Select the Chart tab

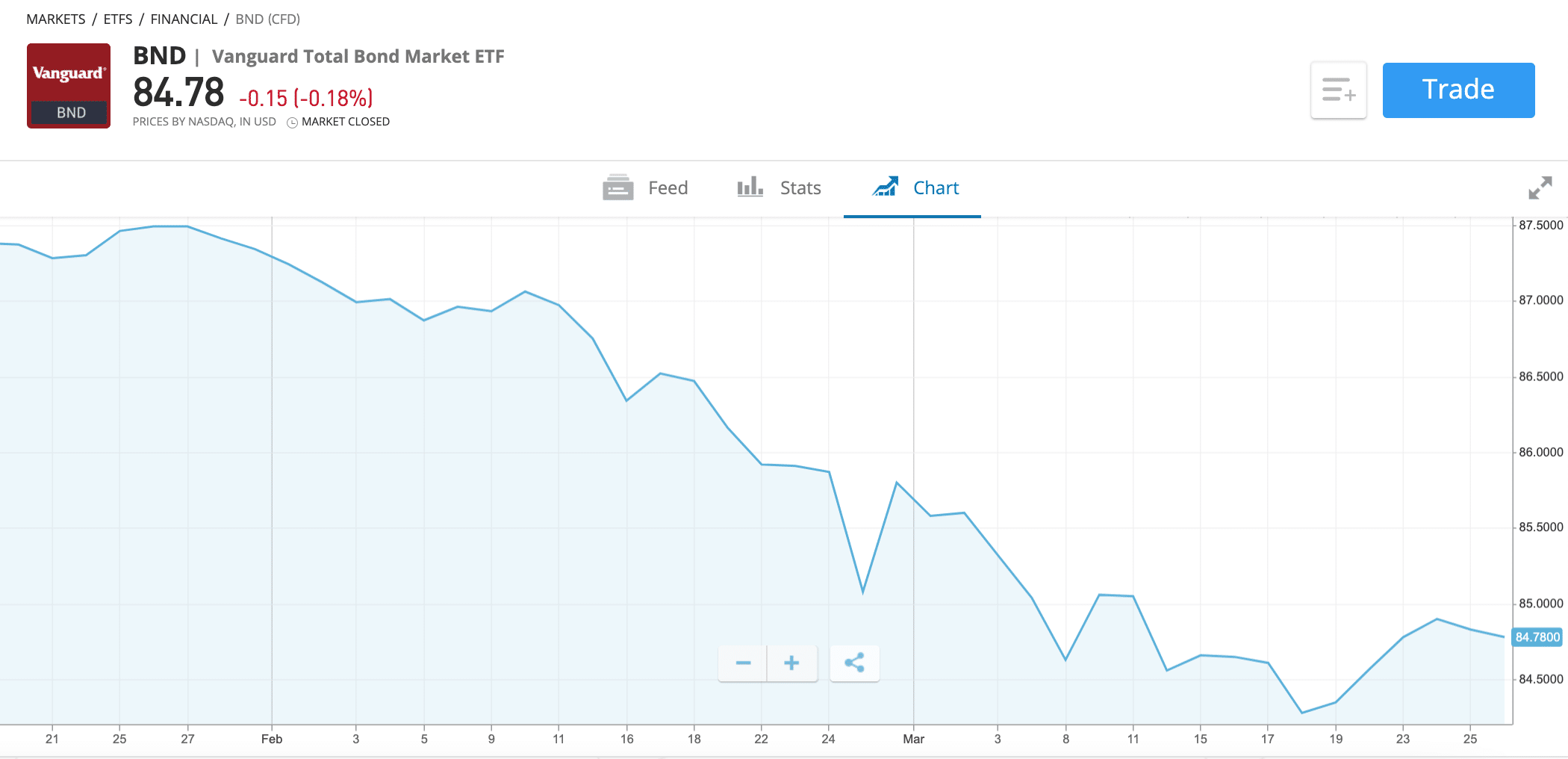click(x=912, y=188)
